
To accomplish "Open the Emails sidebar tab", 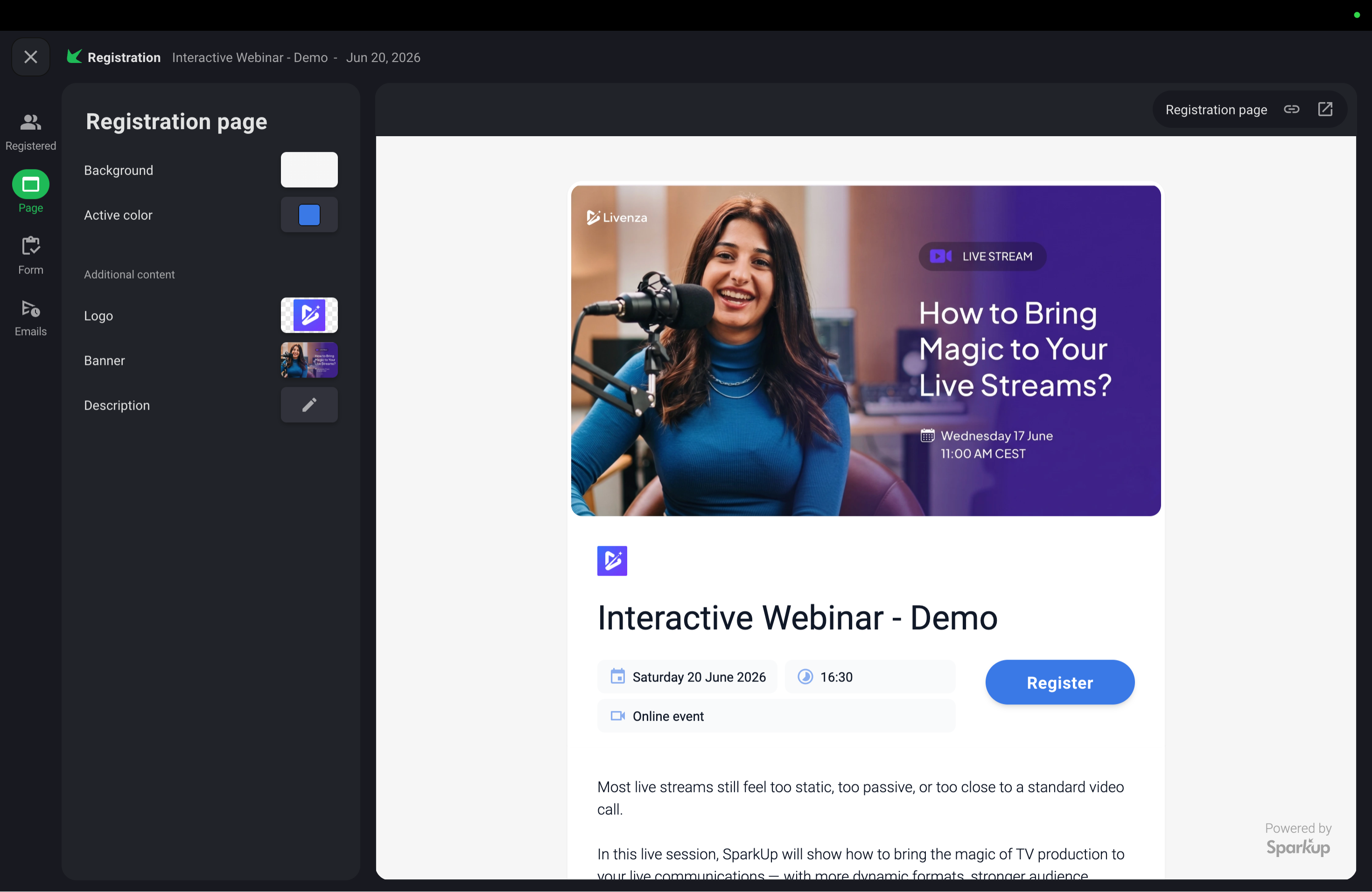I will (30, 318).
